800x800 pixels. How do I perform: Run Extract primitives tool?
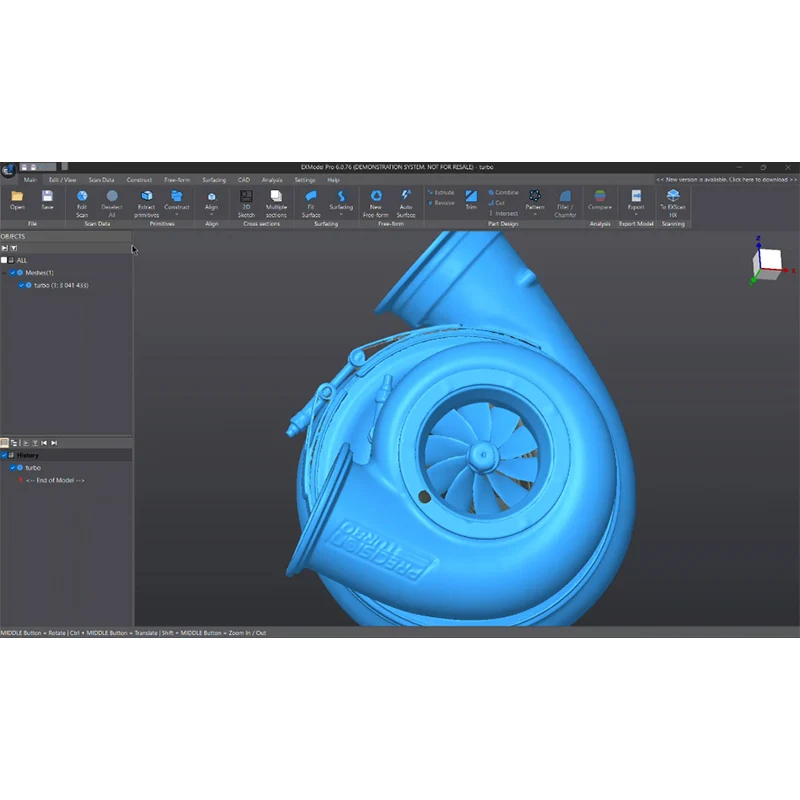click(146, 204)
